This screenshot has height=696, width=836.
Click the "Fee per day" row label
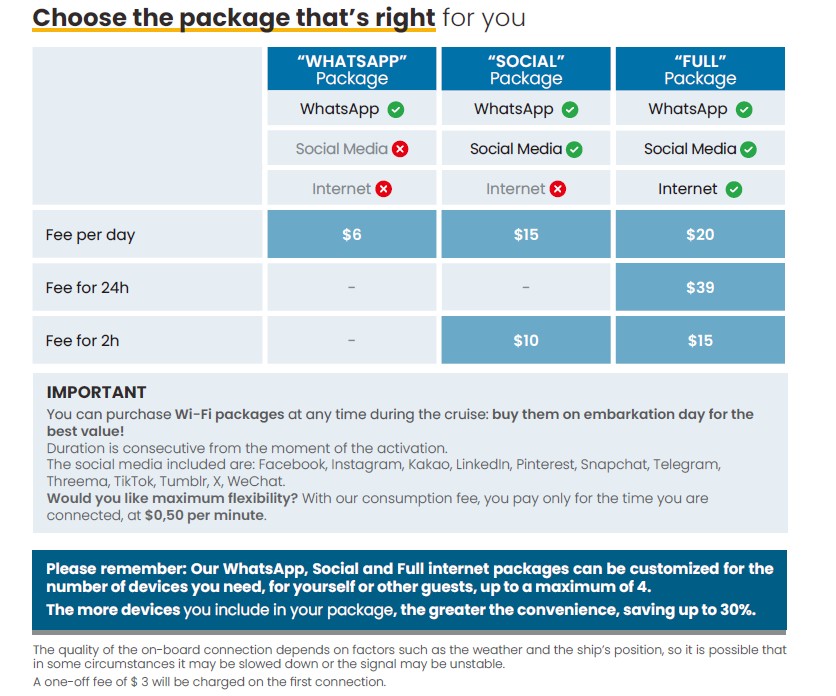tap(90, 235)
